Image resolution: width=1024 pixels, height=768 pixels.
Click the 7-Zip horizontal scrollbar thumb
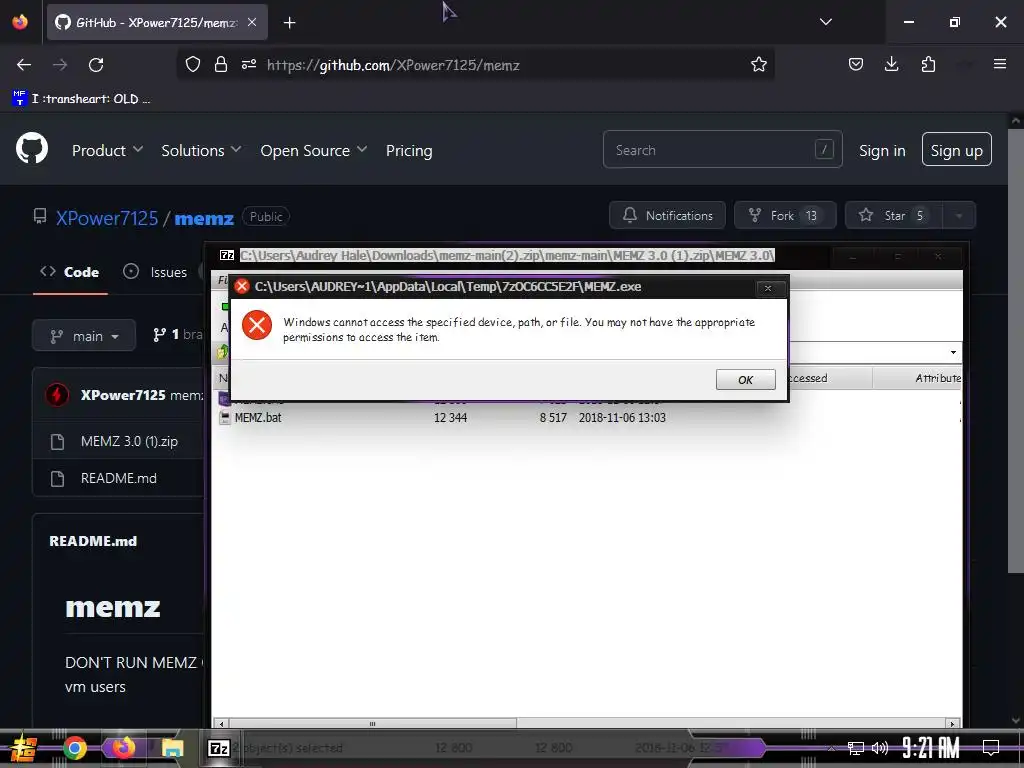[372, 724]
